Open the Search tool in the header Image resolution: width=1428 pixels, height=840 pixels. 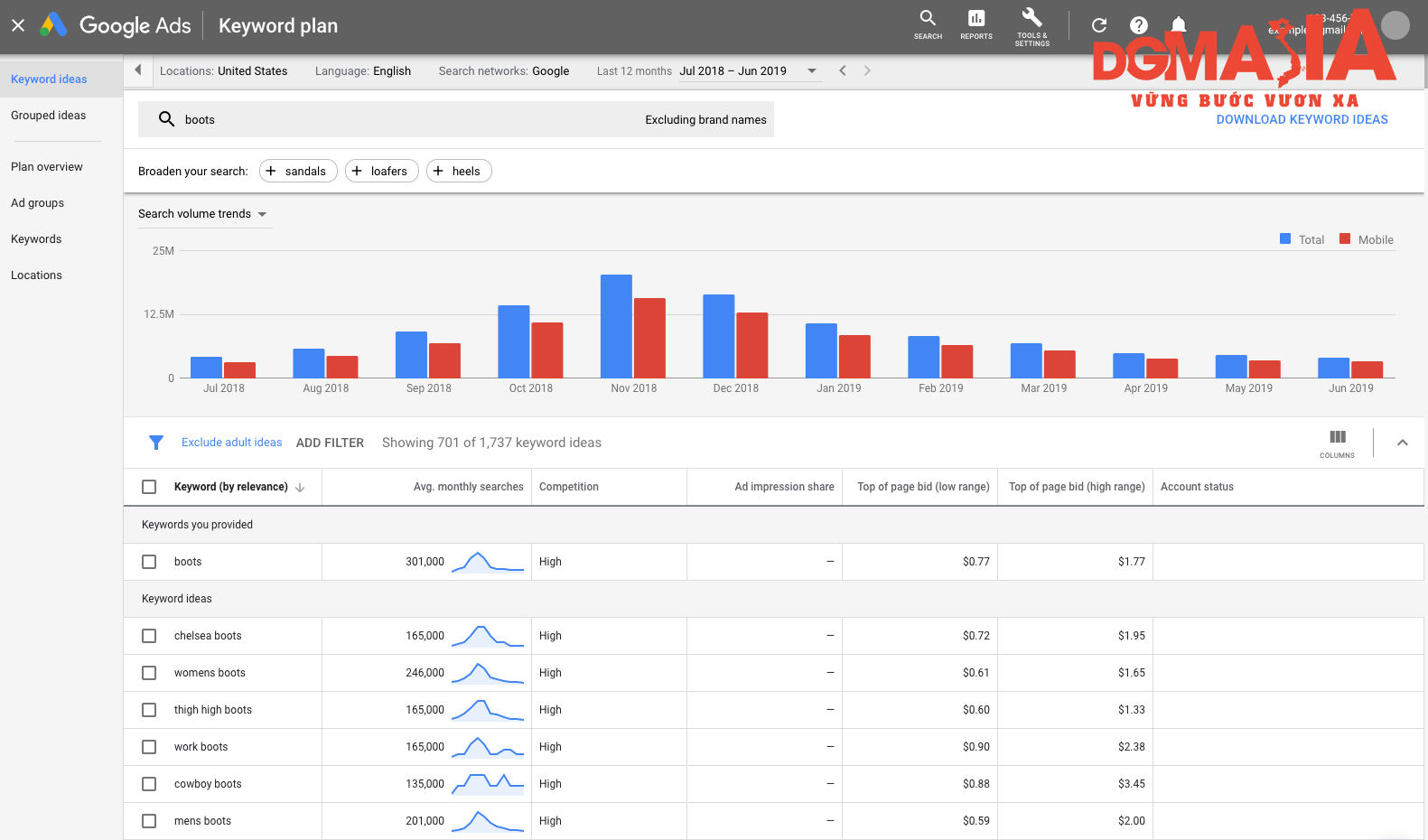click(928, 24)
